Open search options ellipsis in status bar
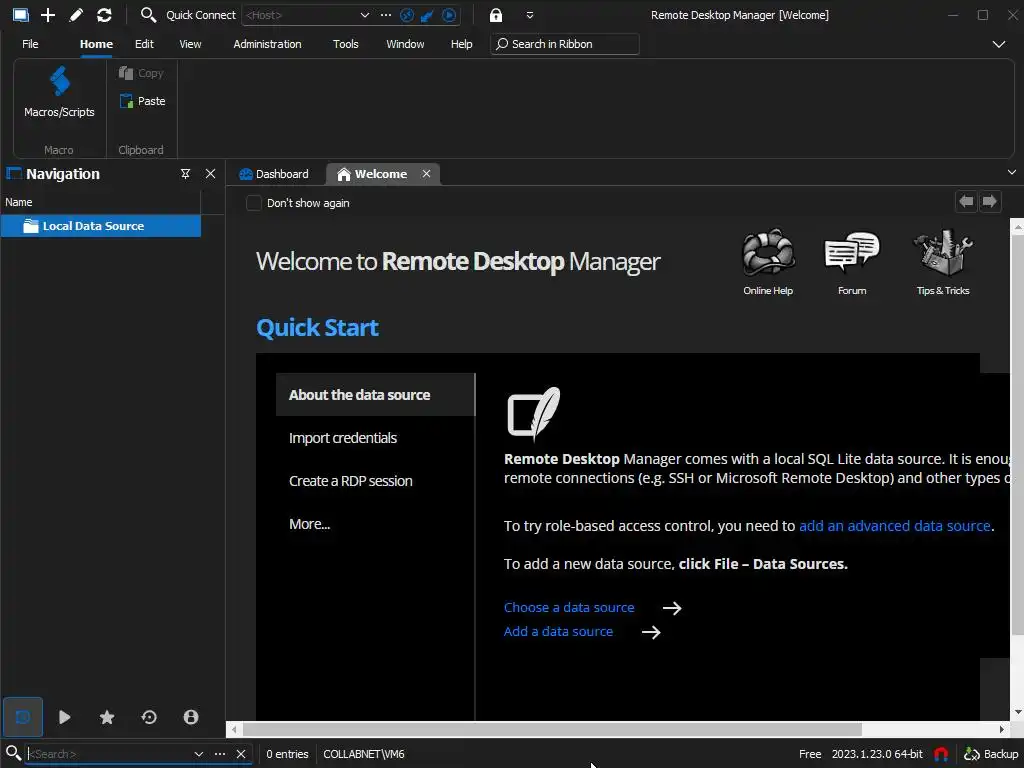This screenshot has width=1024, height=768. pyautogui.click(x=219, y=754)
